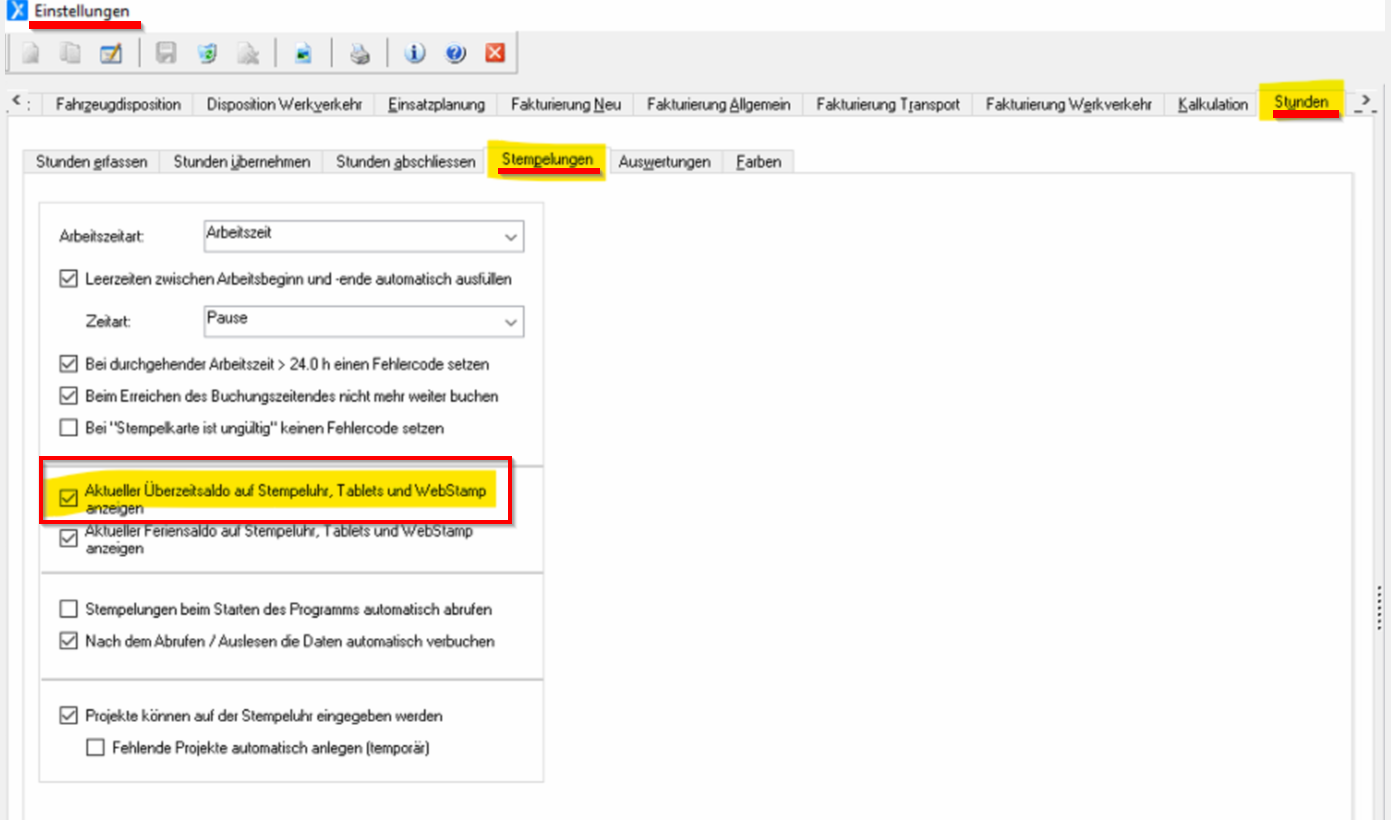Uncheck Aktueller Feriensaldo anzeigen checkbox
The width and height of the screenshot is (1391, 820).
(68, 539)
